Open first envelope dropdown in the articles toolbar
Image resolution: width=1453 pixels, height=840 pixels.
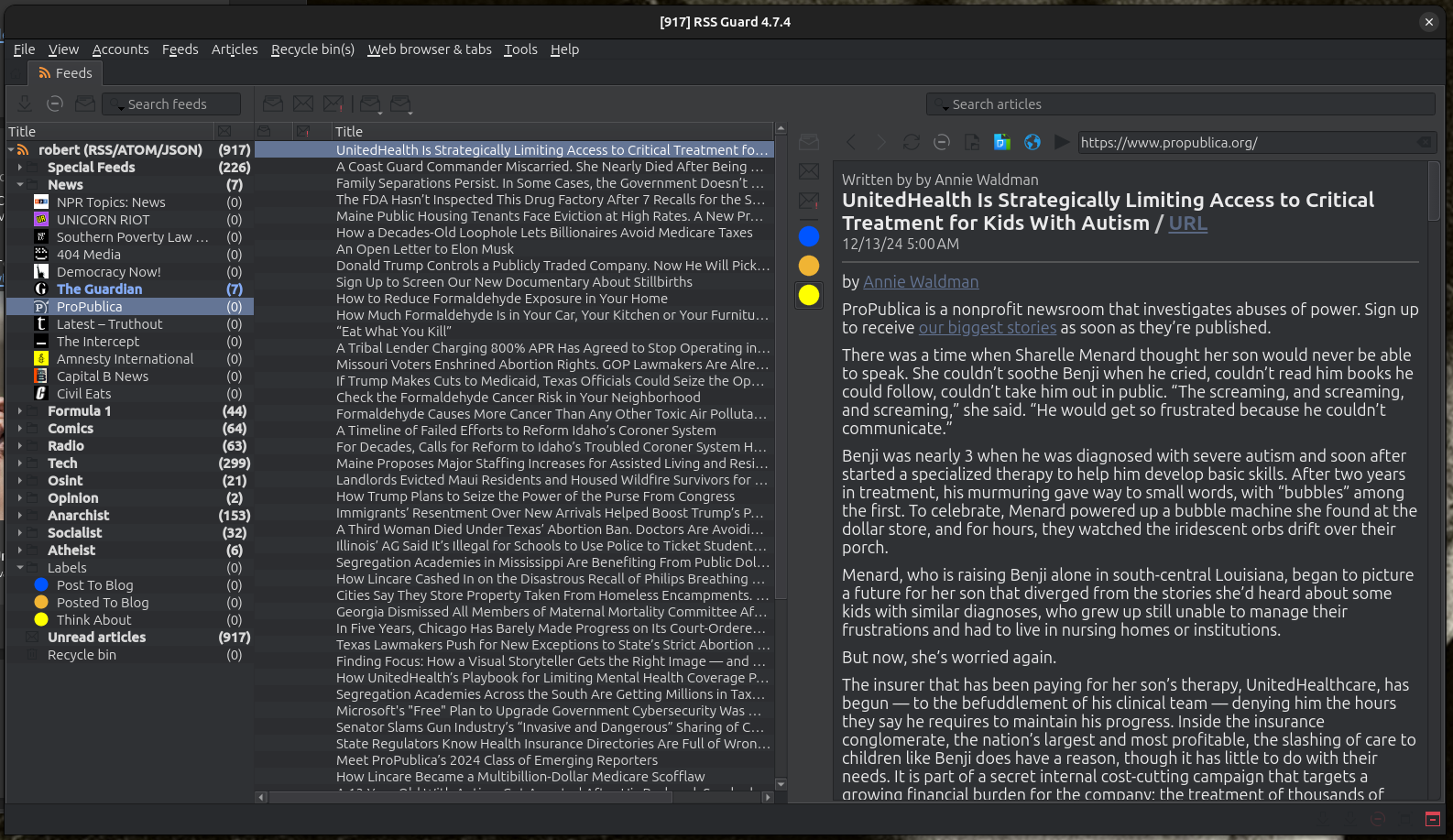tap(382, 114)
